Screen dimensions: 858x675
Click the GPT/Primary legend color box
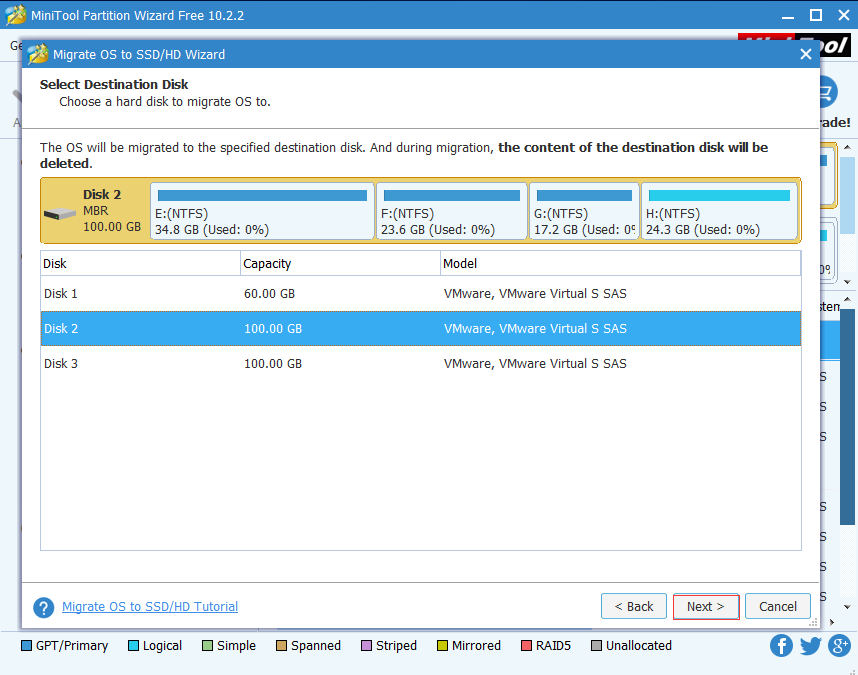(26, 646)
